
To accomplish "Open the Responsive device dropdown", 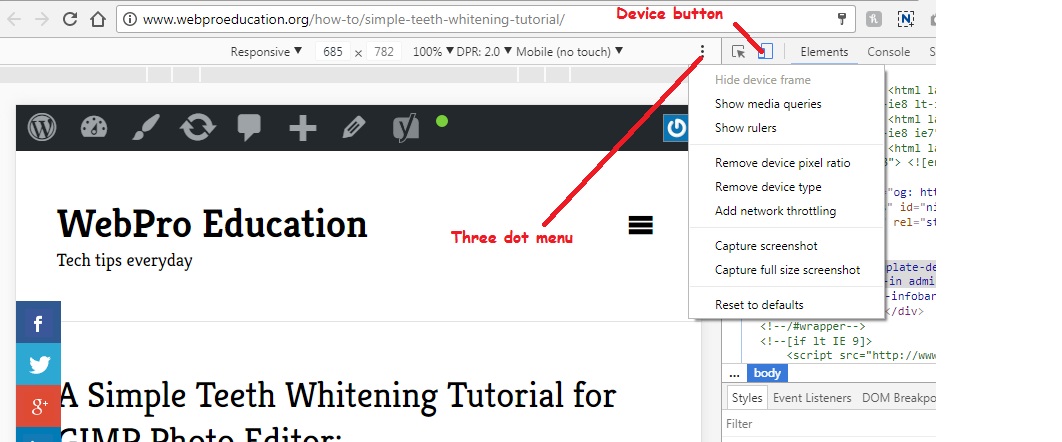I will click(x=266, y=51).
